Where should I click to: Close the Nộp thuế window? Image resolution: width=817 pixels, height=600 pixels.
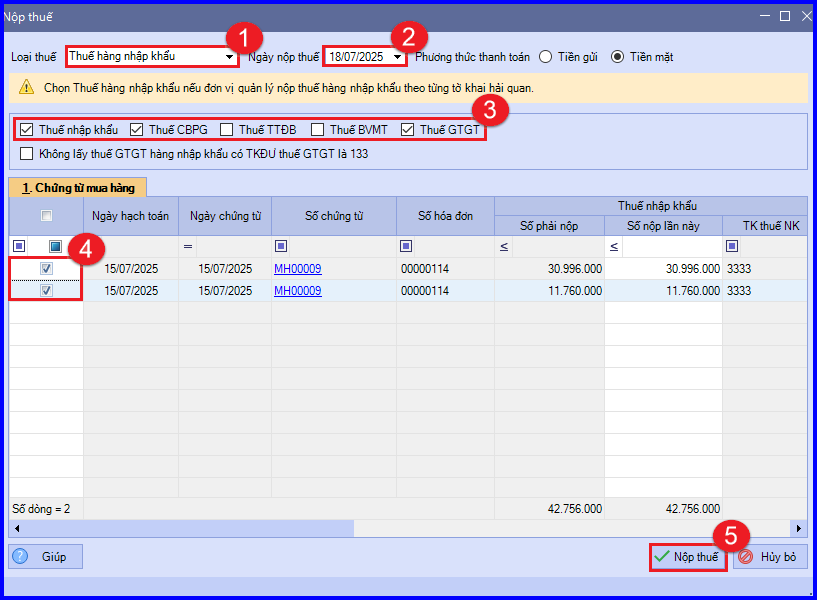pyautogui.click(x=807, y=16)
